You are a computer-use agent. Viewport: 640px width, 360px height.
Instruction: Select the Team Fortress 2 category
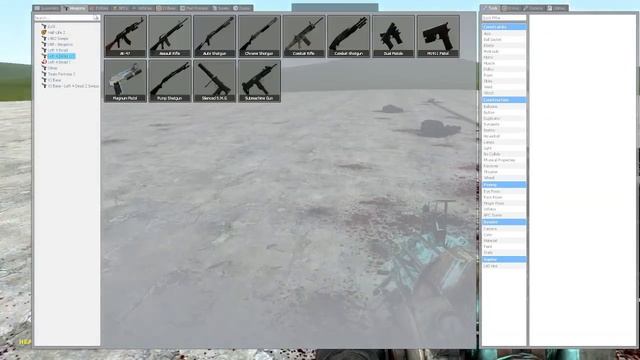click(x=61, y=74)
